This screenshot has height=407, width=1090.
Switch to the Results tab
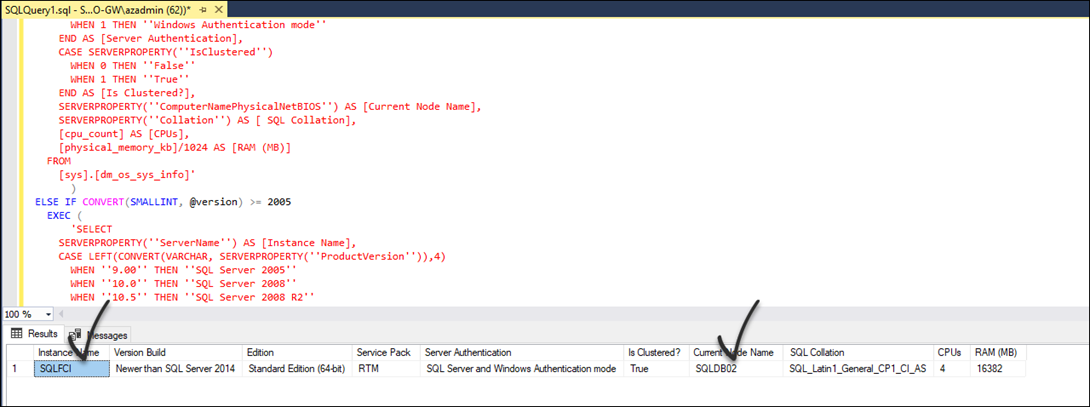(34, 334)
